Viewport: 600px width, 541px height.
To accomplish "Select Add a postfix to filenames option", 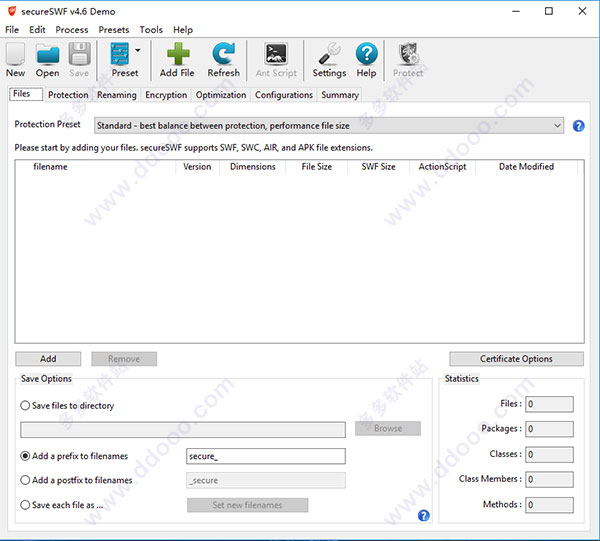I will 25,481.
